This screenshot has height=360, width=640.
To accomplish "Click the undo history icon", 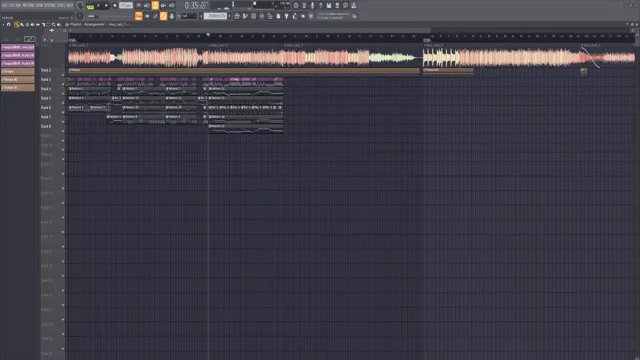I will (x=296, y=5).
